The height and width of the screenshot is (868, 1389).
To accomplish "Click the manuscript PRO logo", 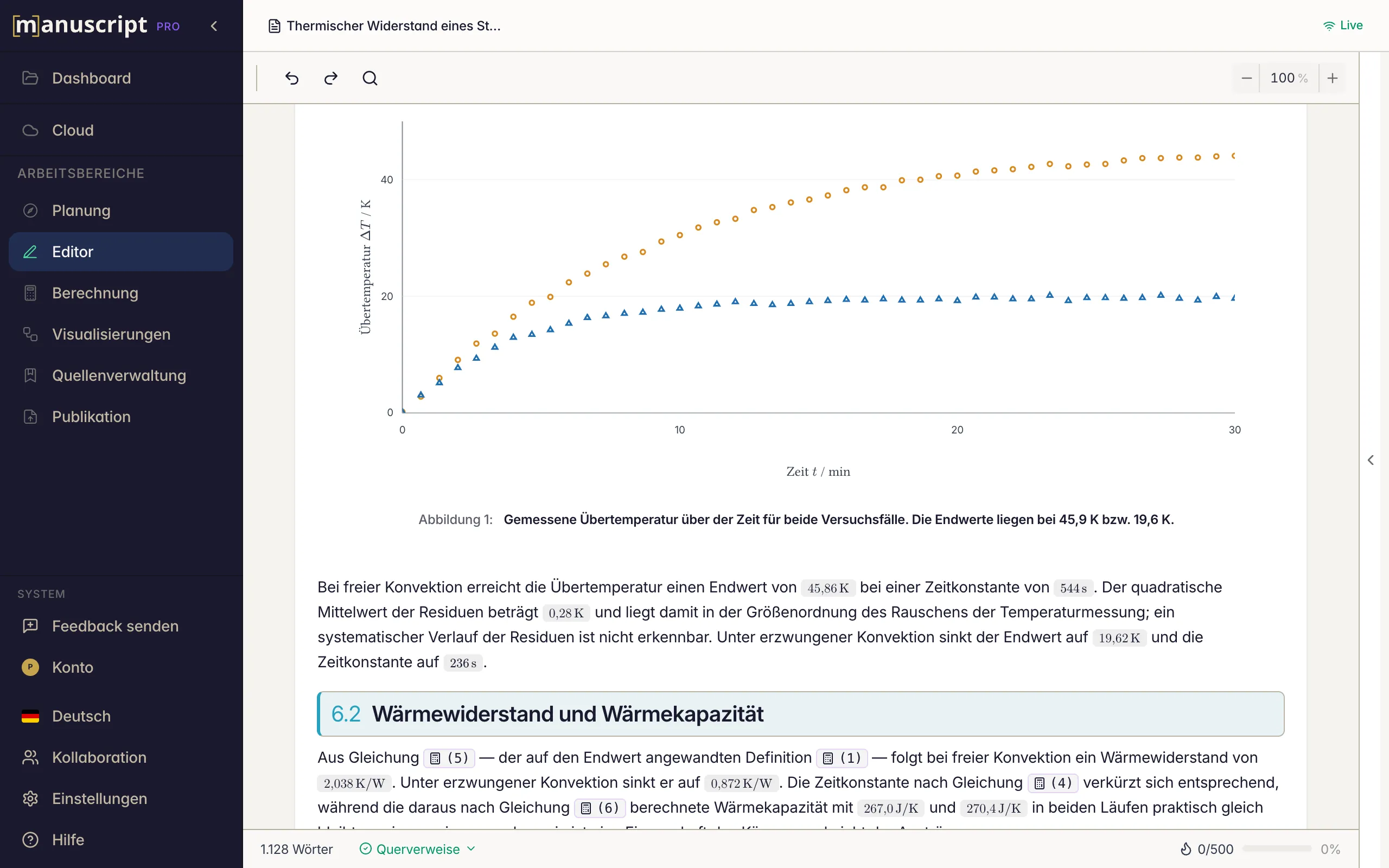I will 97,25.
